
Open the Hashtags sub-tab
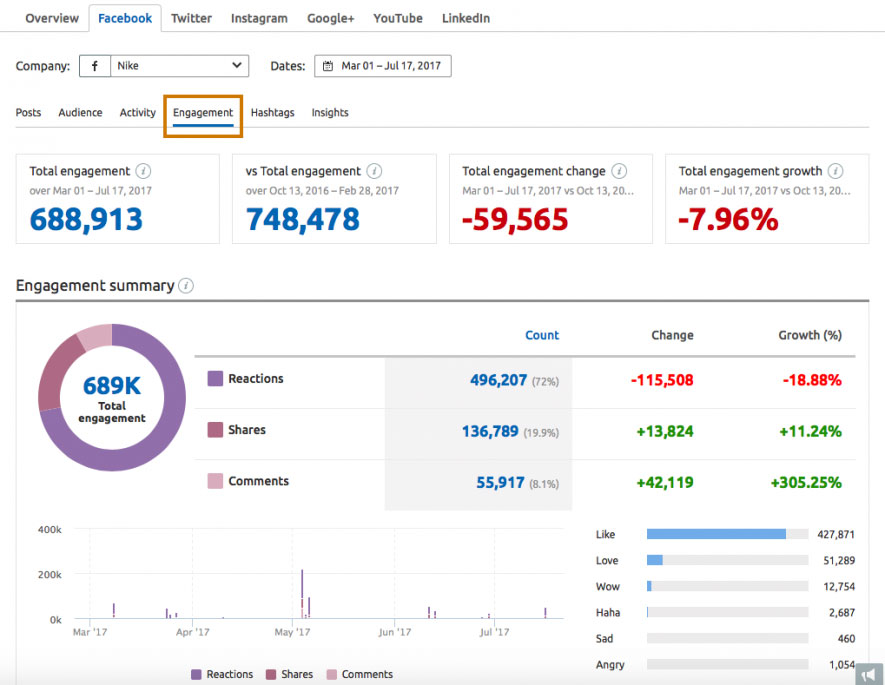[x=272, y=113]
